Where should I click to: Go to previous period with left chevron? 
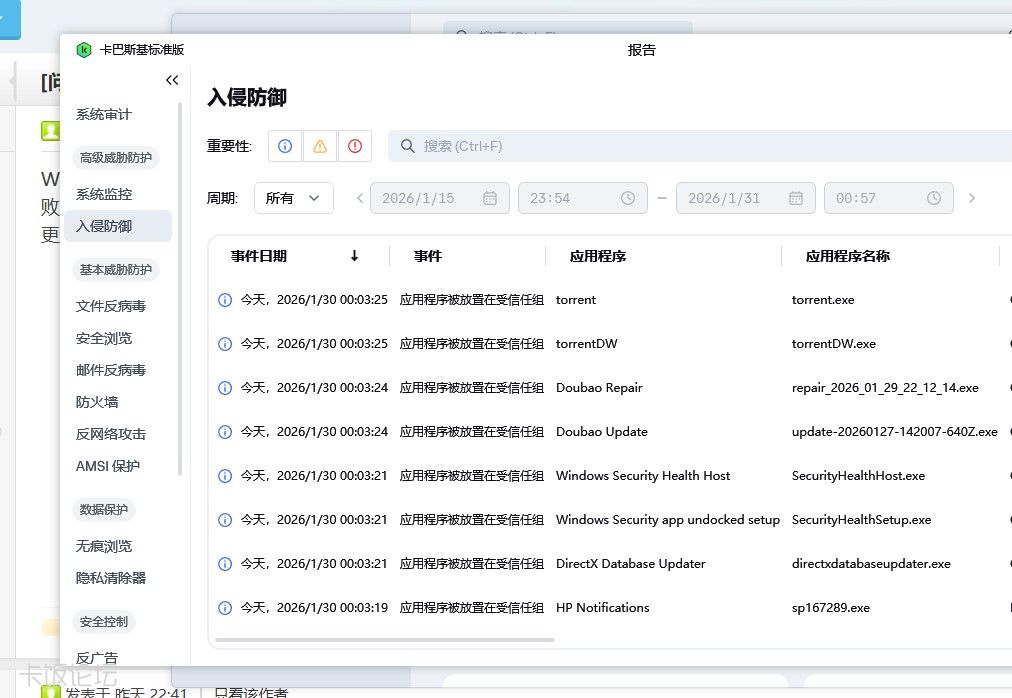(x=360, y=198)
